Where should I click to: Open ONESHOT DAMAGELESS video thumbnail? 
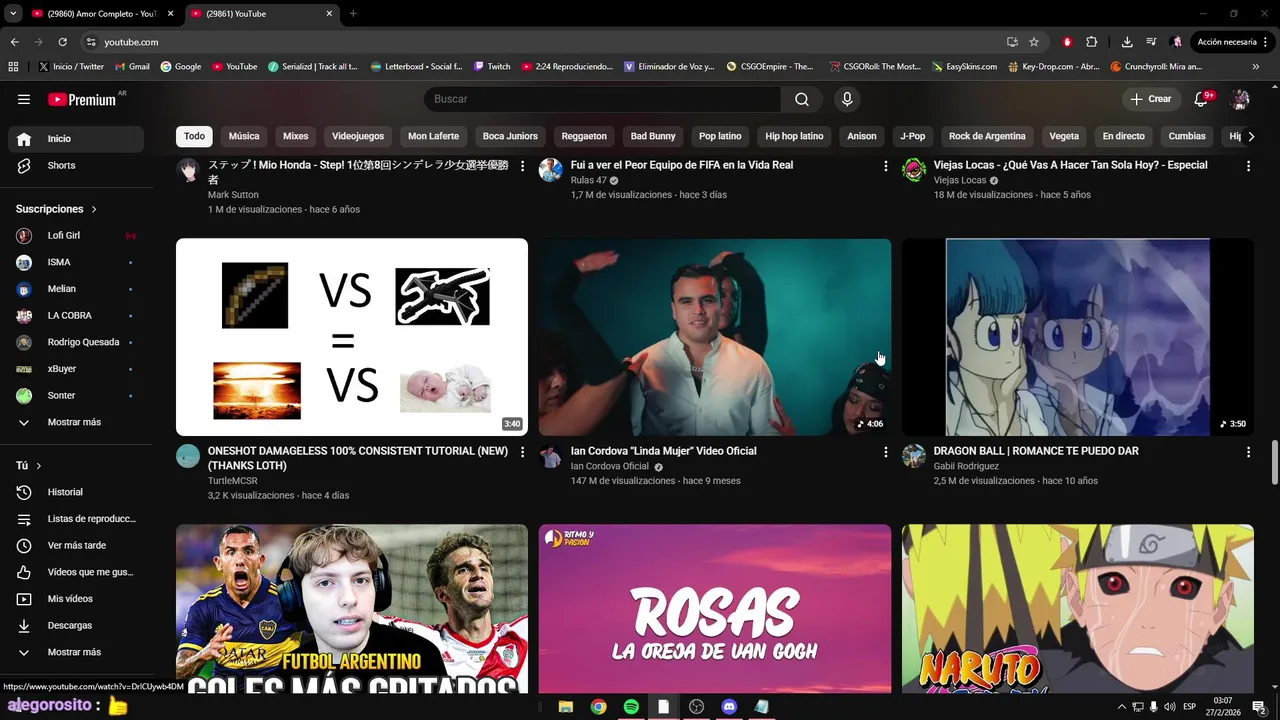click(352, 337)
